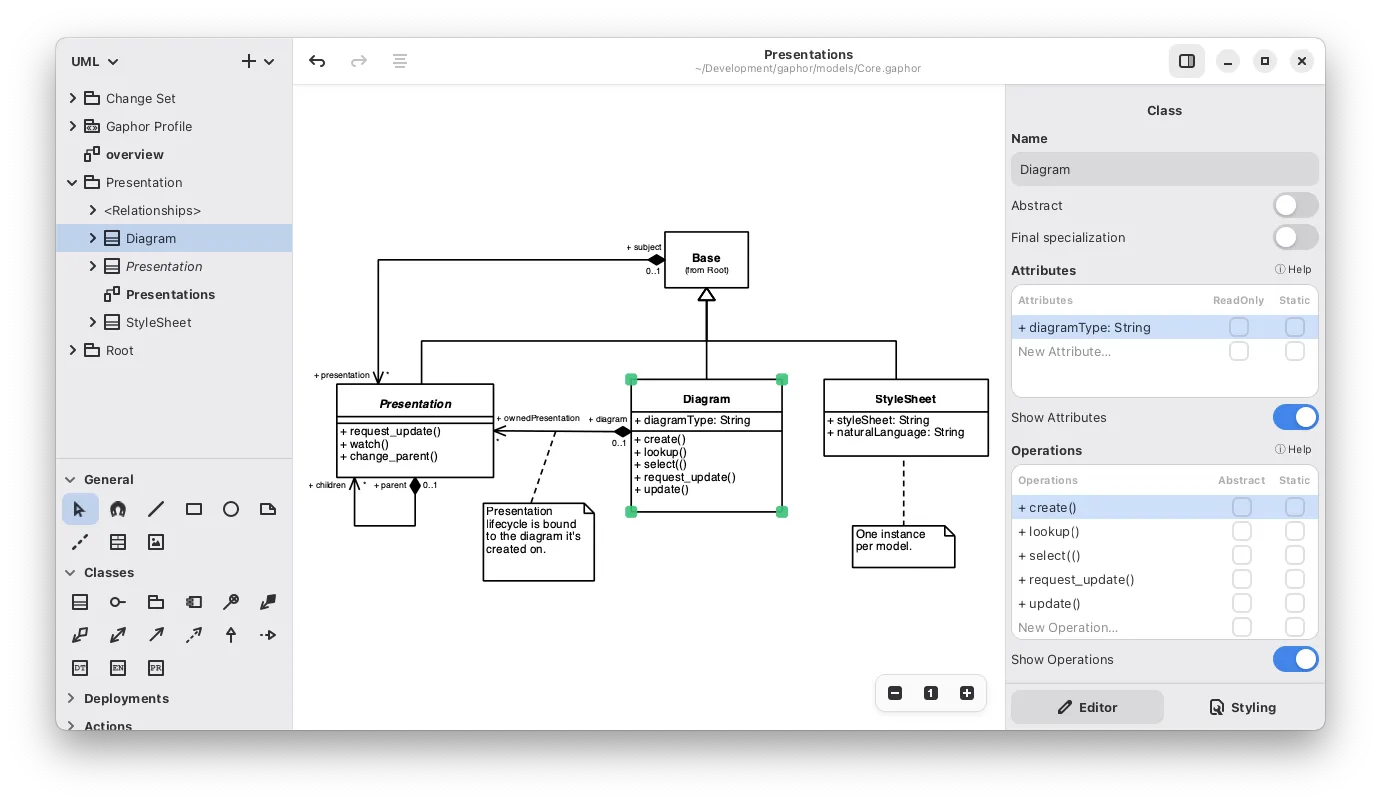
Task: Pick the Package folder tool
Action: click(156, 602)
